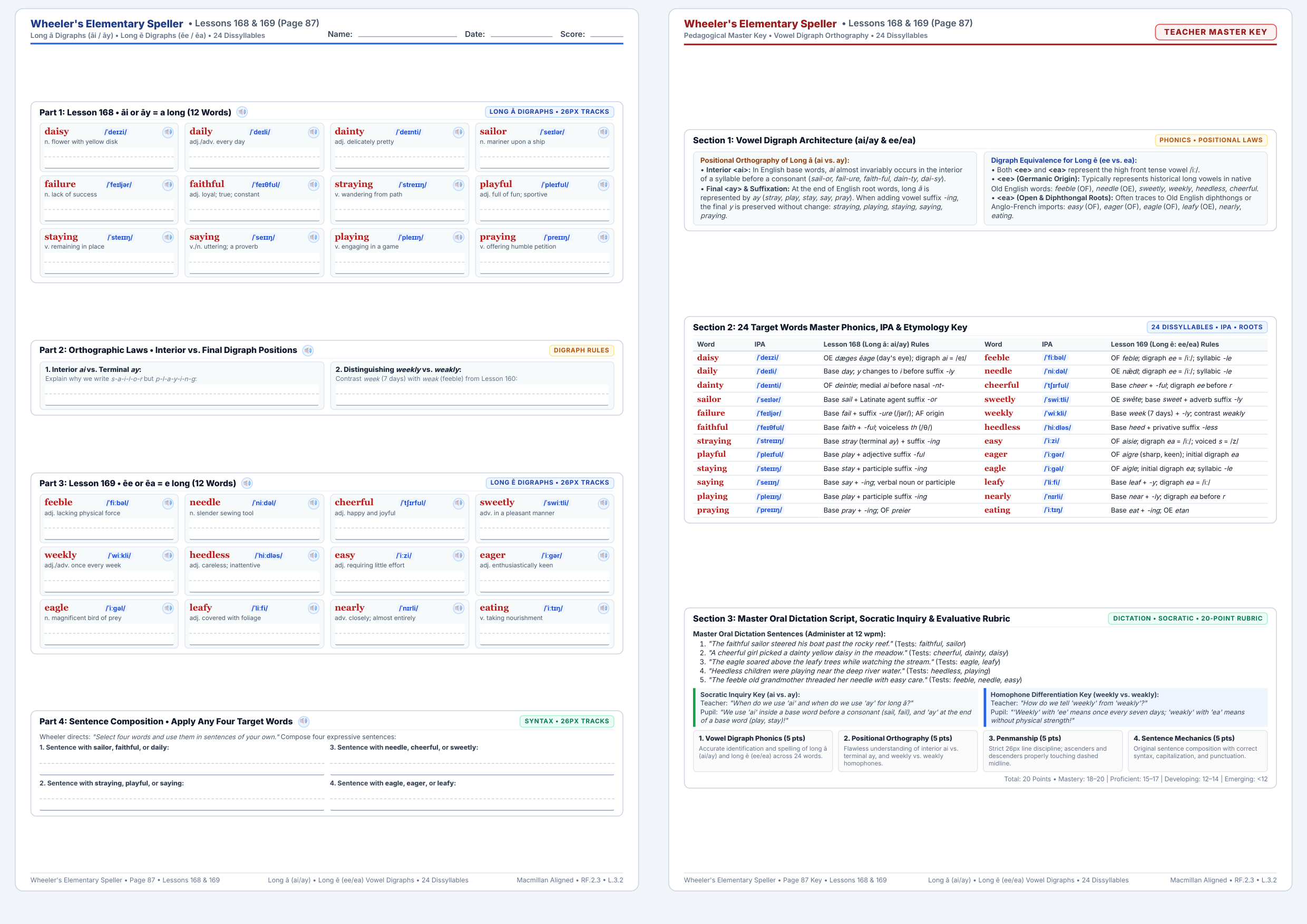Play audio for the word daisy
The width and height of the screenshot is (1307, 924).
pos(168,132)
